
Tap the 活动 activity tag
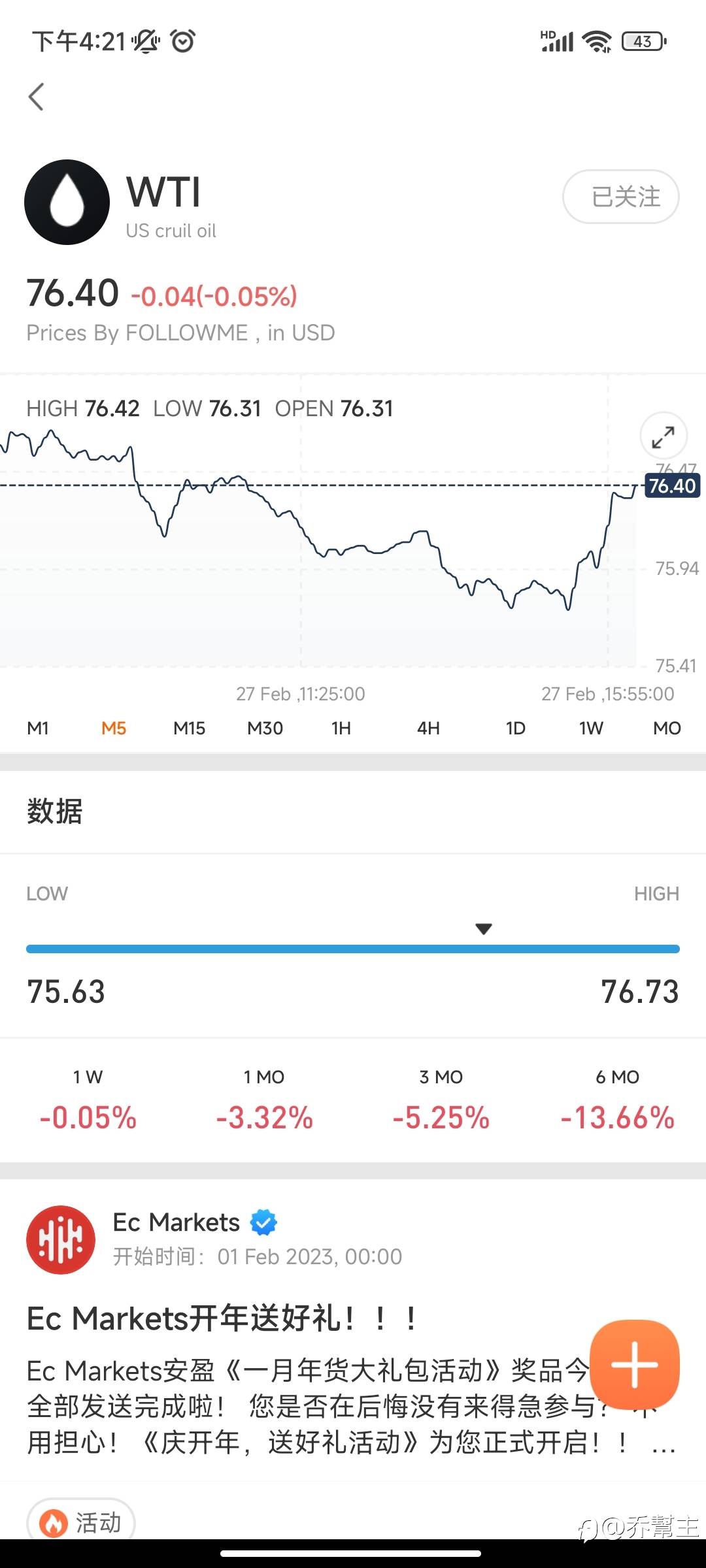tap(81, 1523)
